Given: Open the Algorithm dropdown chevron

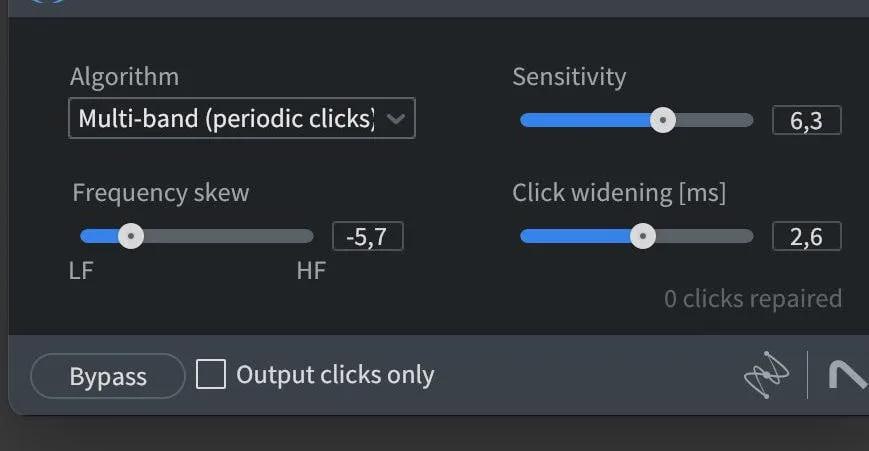Looking at the screenshot, I should [396, 119].
